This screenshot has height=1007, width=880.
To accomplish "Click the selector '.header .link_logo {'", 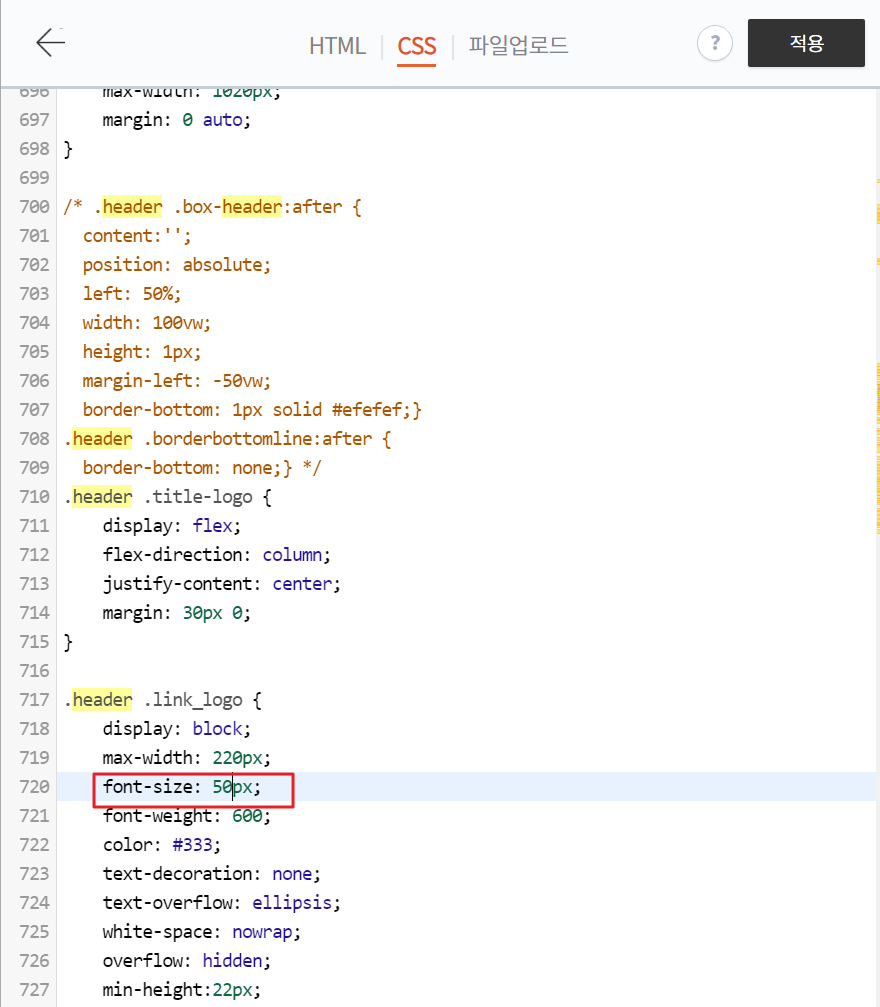I will tap(163, 700).
